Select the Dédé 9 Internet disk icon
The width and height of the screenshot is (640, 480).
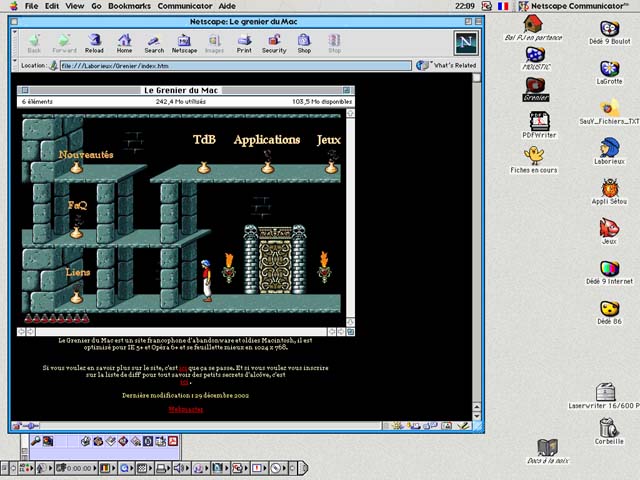tap(609, 272)
